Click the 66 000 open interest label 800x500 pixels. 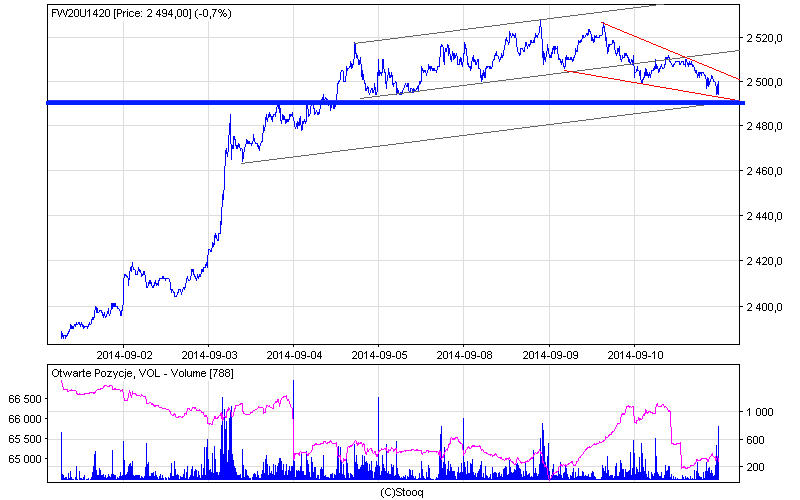point(24,419)
